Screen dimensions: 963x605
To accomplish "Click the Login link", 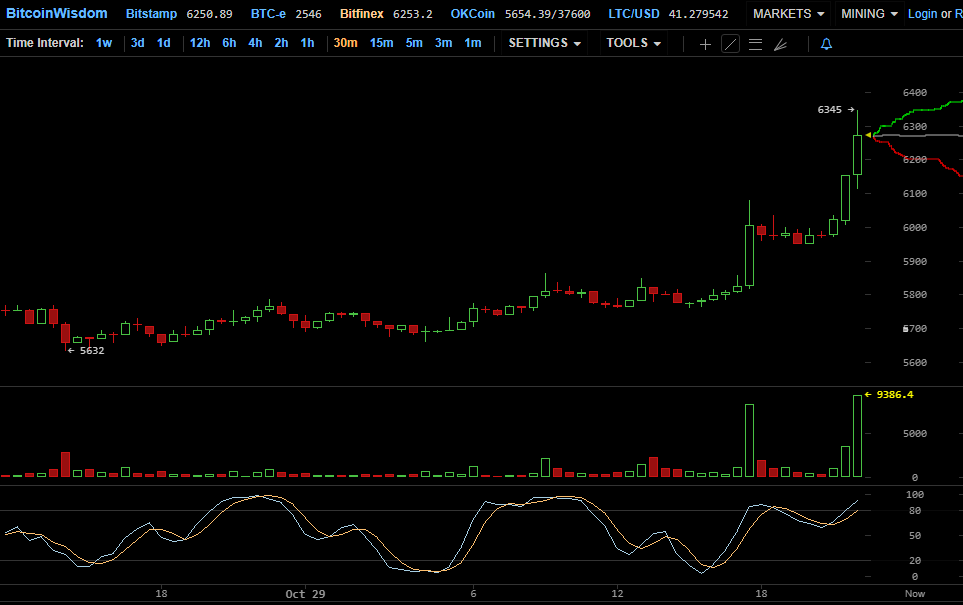I will coord(922,13).
